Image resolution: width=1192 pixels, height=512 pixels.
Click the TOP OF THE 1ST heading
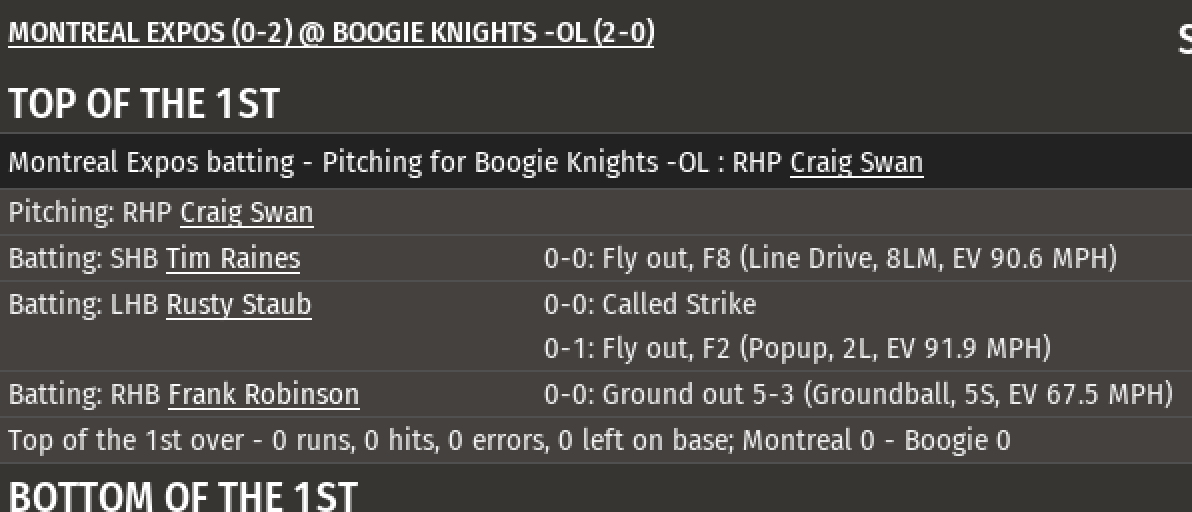[144, 104]
